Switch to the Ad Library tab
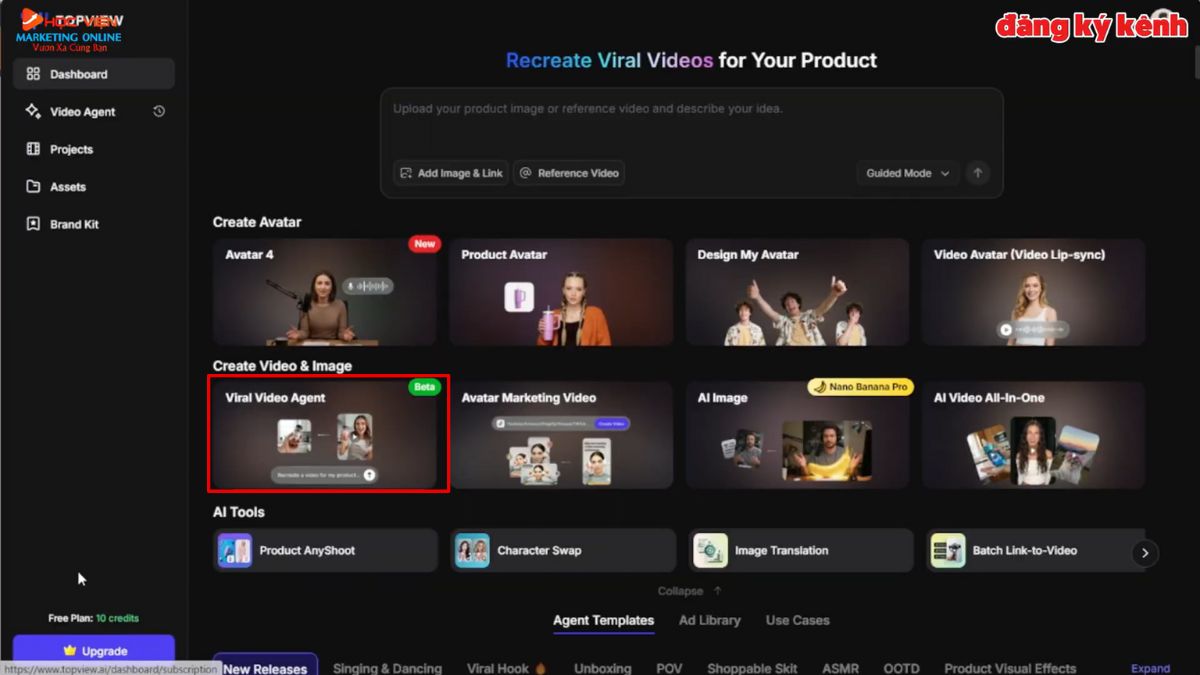This screenshot has height=675, width=1200. 710,620
